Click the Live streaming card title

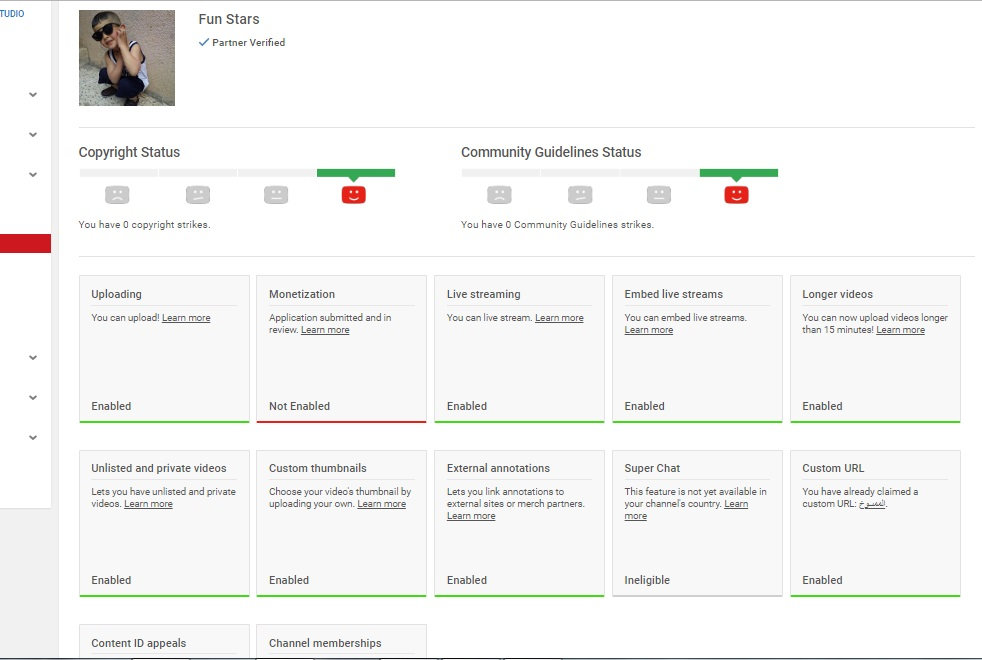click(x=483, y=294)
